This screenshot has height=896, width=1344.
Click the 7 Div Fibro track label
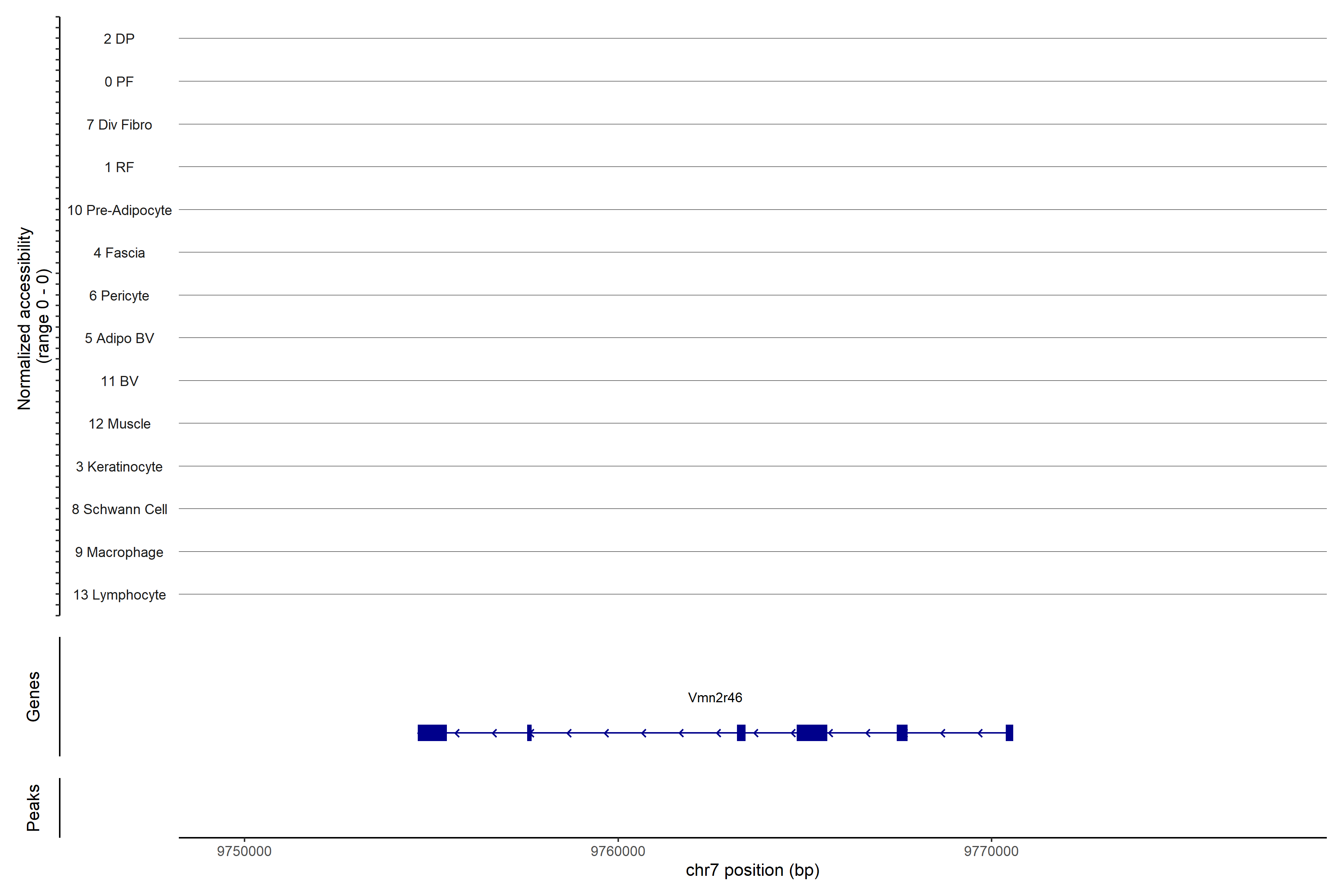(119, 125)
